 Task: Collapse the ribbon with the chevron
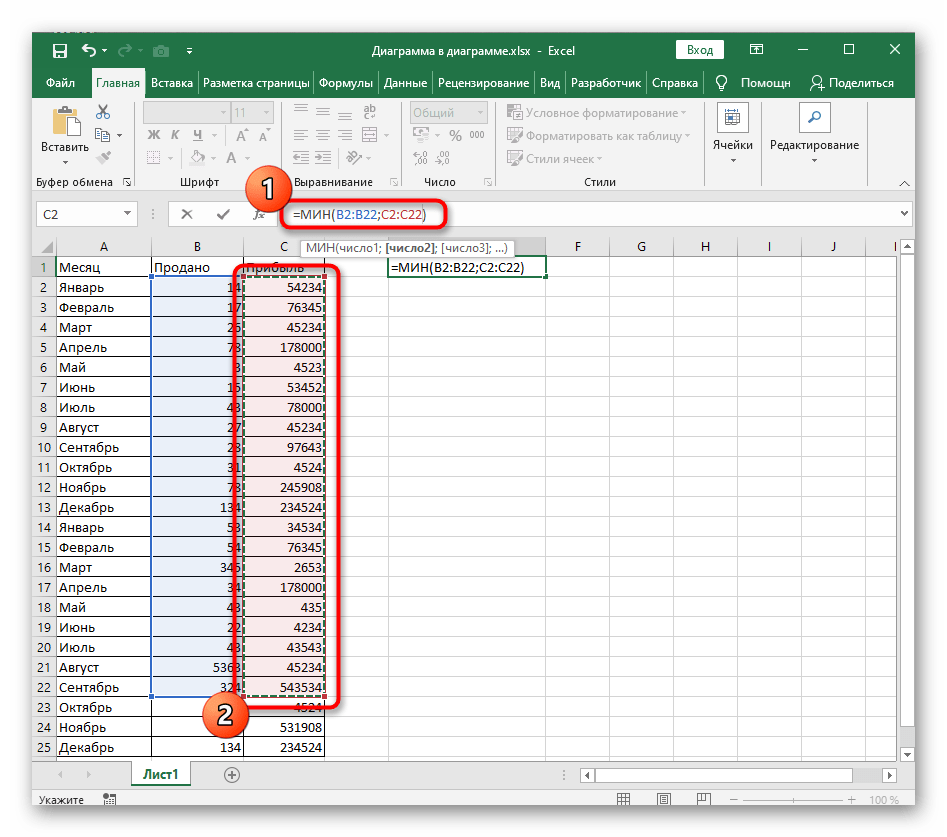coord(904,182)
